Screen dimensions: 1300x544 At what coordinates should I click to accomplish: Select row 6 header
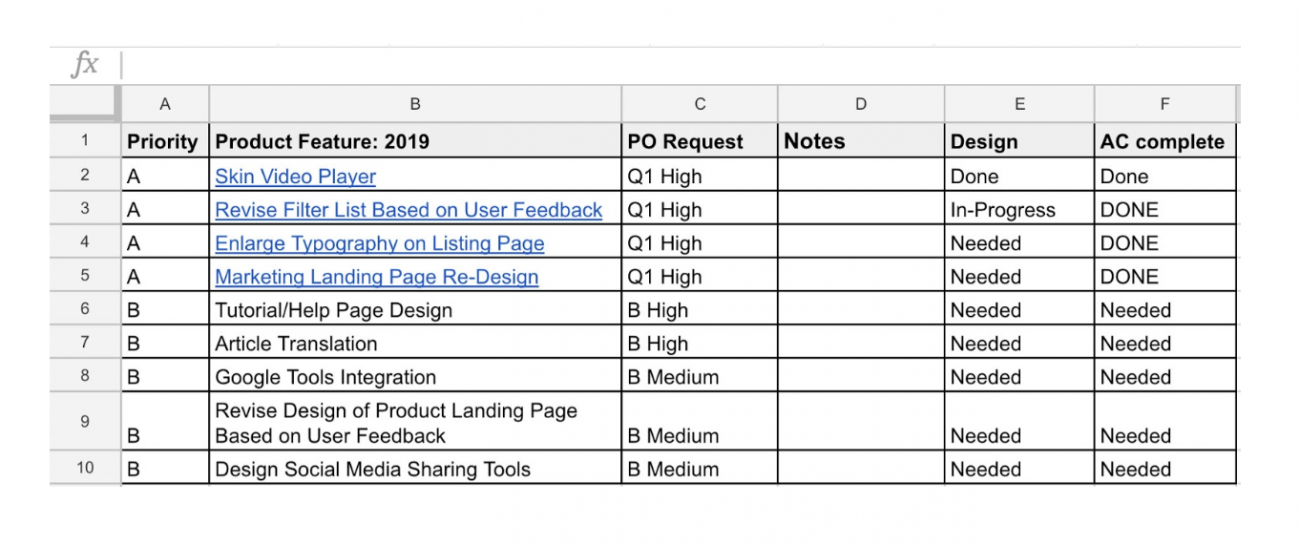(85, 309)
